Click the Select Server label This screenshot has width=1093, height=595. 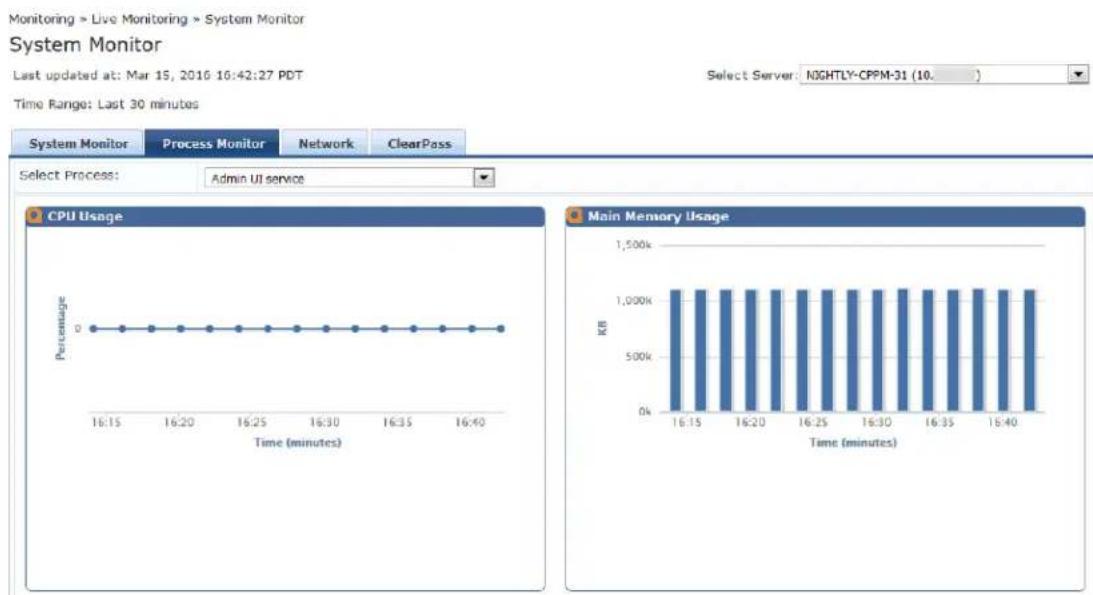(x=751, y=75)
